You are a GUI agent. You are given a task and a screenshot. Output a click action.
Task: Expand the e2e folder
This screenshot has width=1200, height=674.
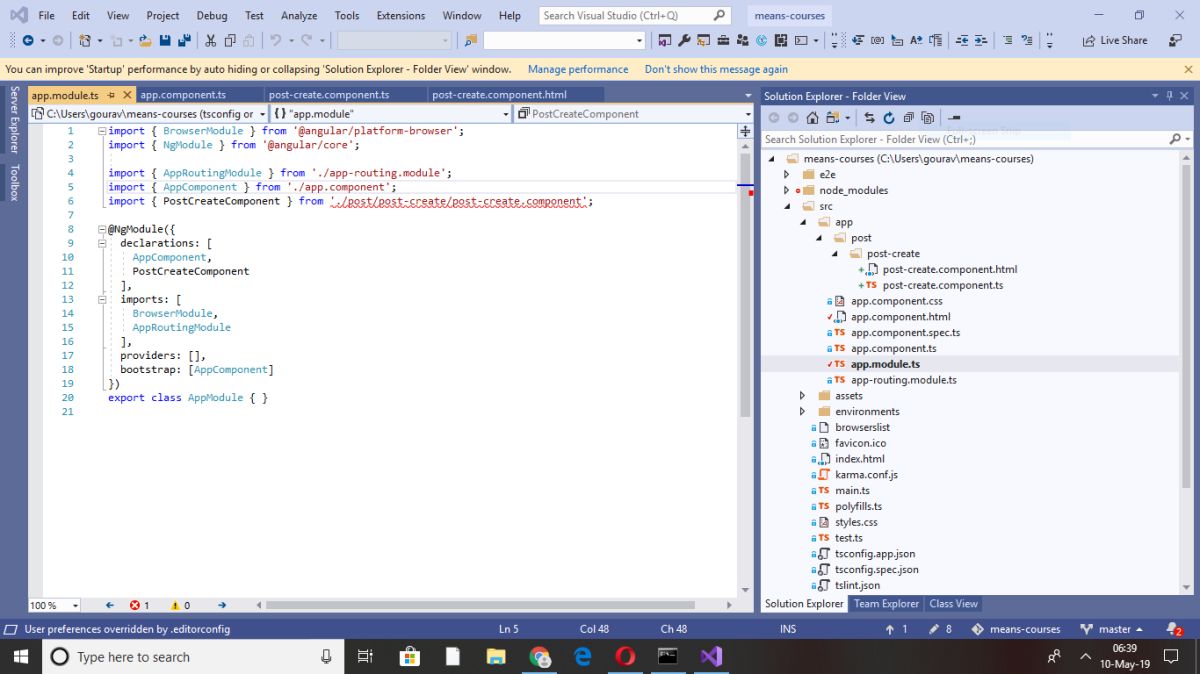pyautogui.click(x=786, y=174)
